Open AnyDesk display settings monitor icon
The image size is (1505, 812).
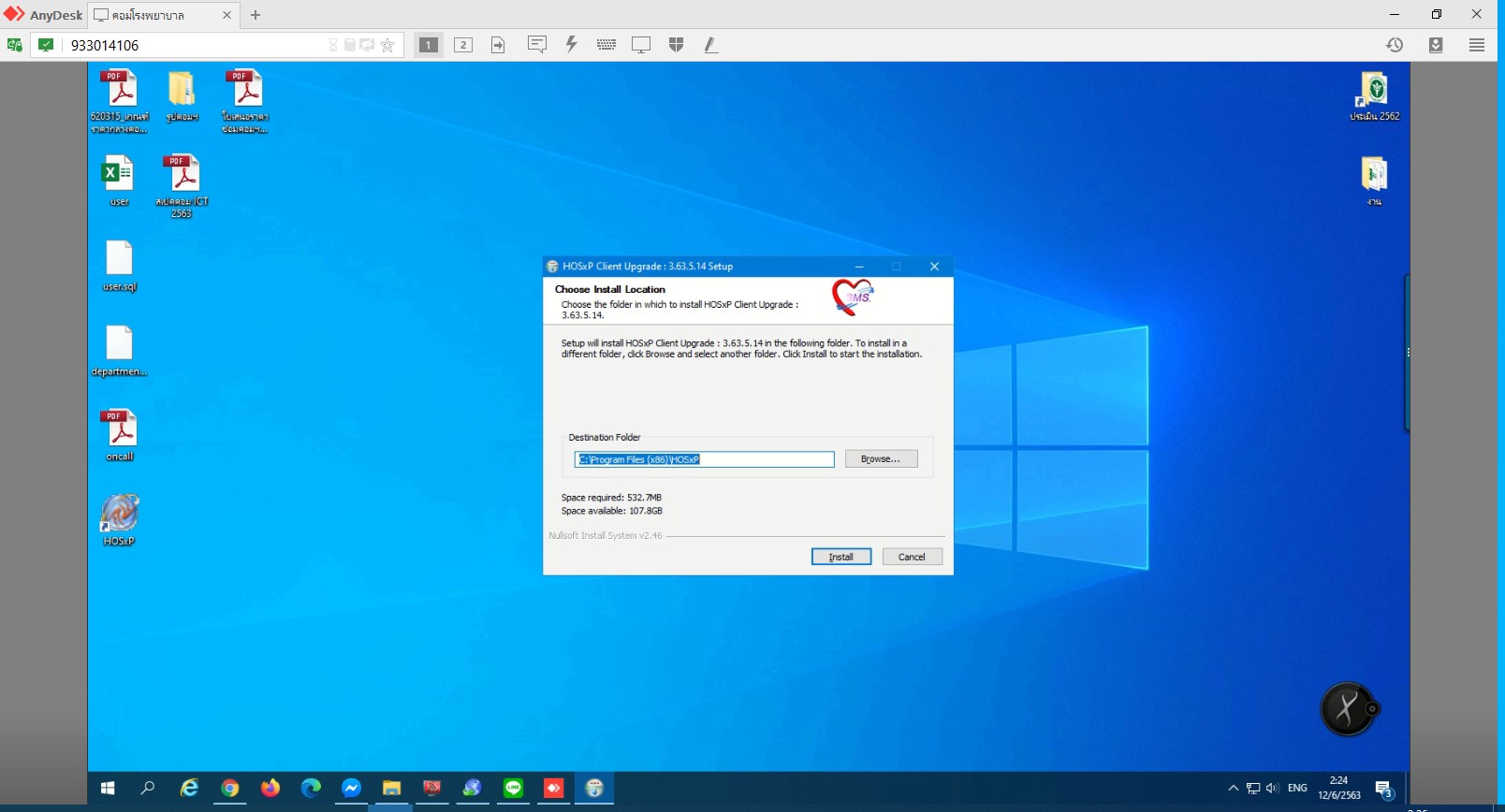pos(641,45)
